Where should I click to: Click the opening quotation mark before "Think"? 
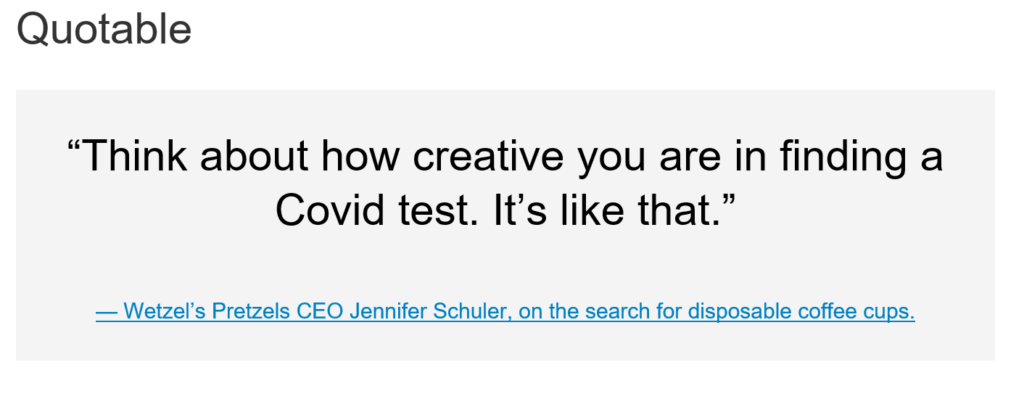(74, 146)
